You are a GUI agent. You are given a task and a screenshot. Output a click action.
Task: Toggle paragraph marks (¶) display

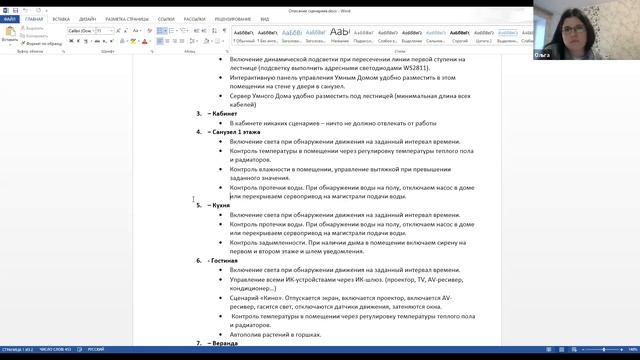click(224, 31)
